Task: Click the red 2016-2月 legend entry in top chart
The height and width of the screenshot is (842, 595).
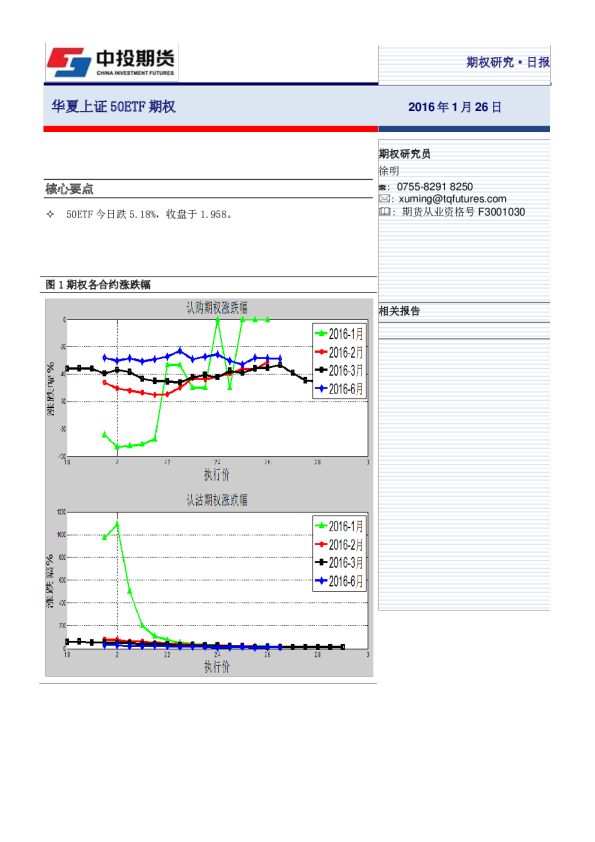Action: [339, 352]
